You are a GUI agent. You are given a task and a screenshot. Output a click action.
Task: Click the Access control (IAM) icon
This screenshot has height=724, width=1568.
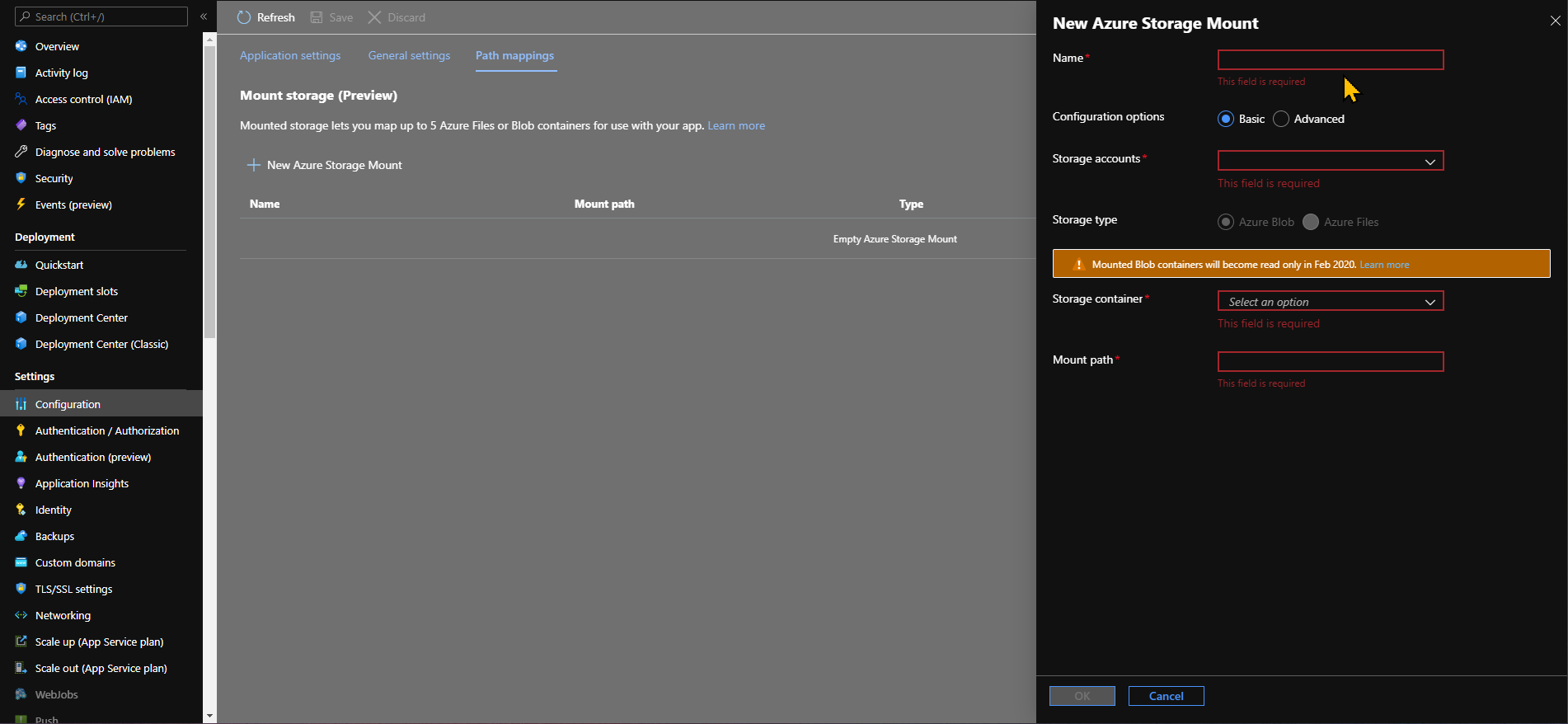click(x=21, y=99)
